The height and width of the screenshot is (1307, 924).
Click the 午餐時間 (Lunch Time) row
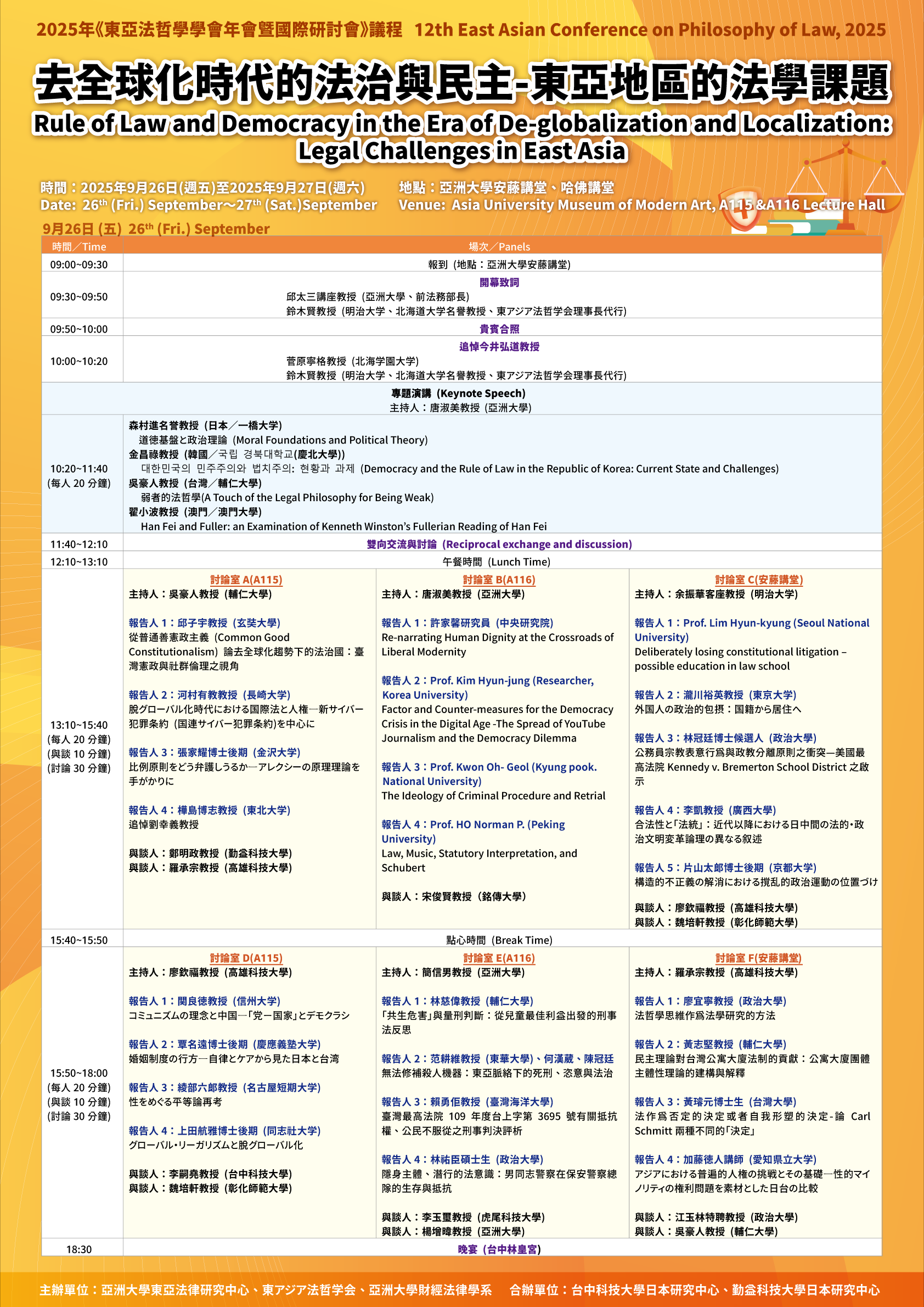pos(496,562)
